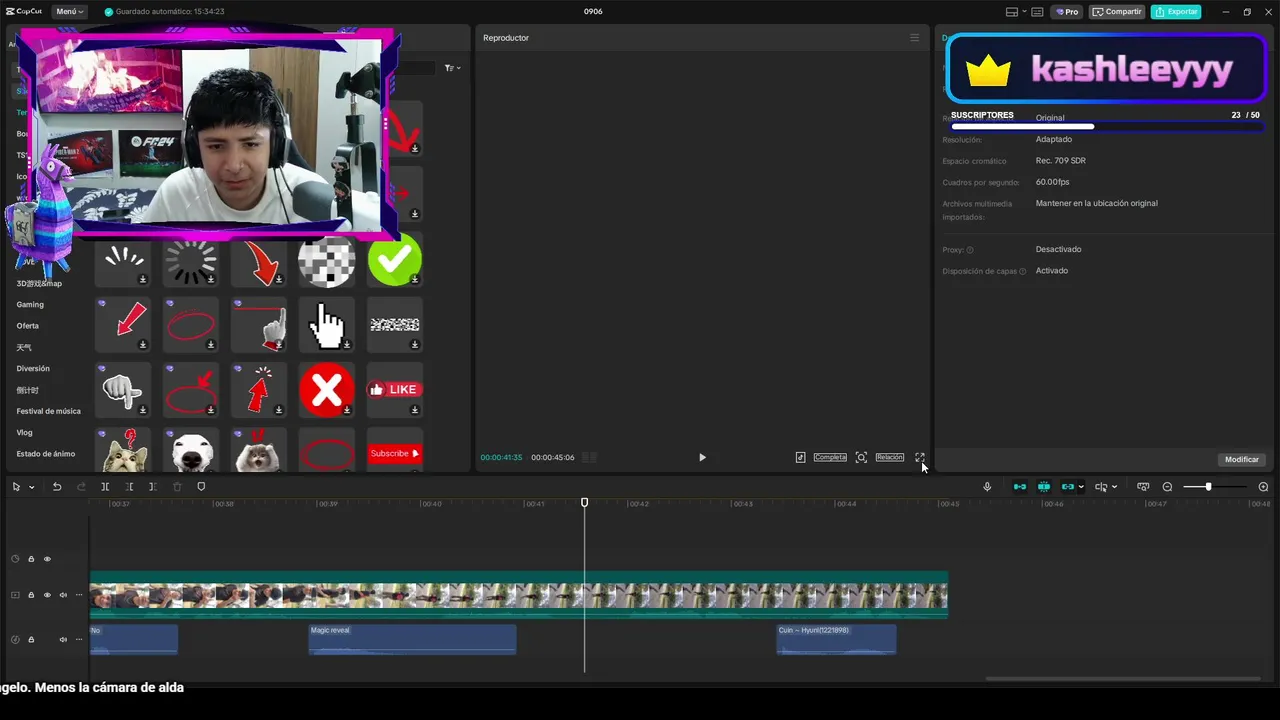Image resolution: width=1280 pixels, height=720 pixels.
Task: Click the microphone record voiceover icon
Action: (987, 487)
